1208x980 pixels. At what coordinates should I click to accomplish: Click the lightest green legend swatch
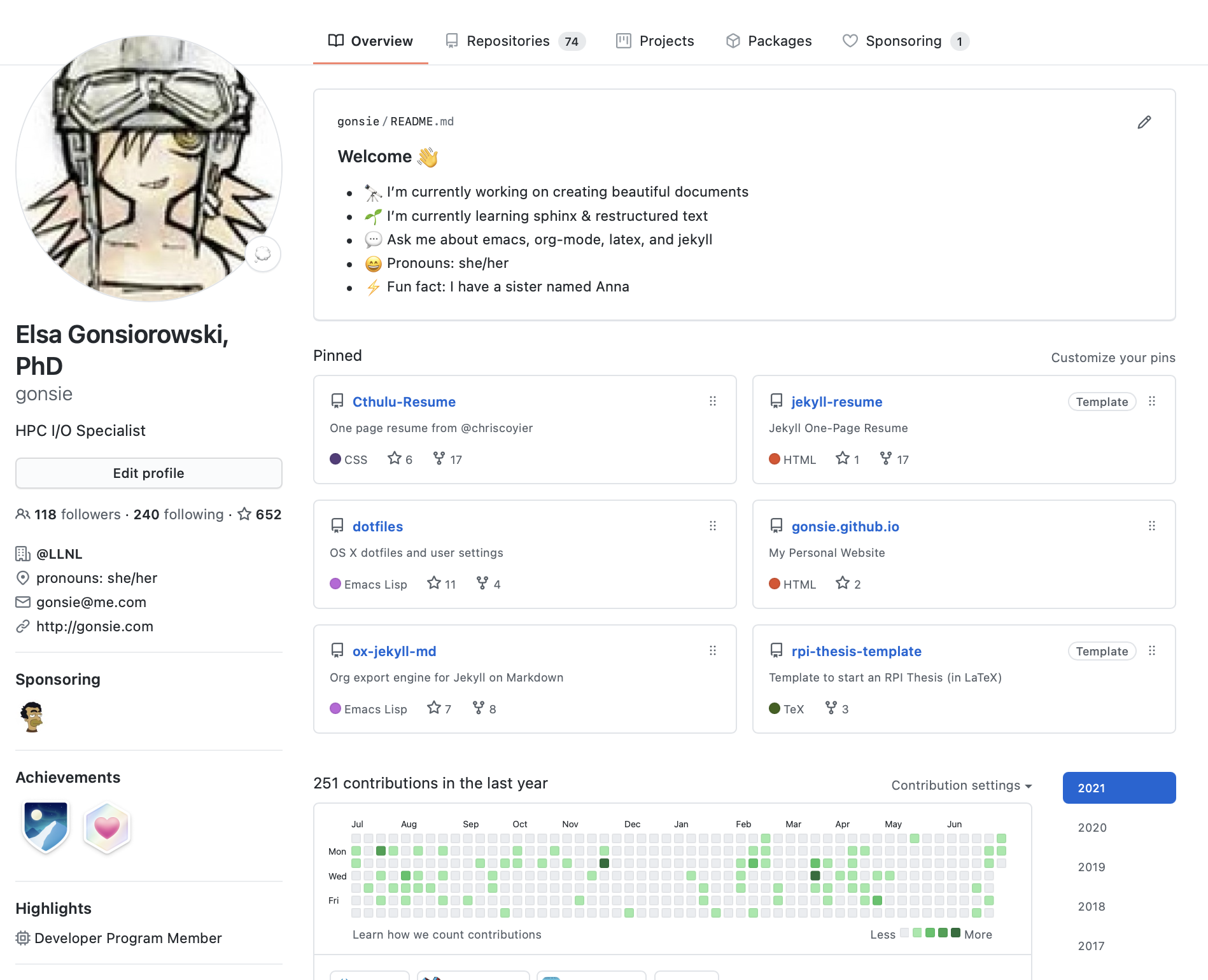click(917, 933)
